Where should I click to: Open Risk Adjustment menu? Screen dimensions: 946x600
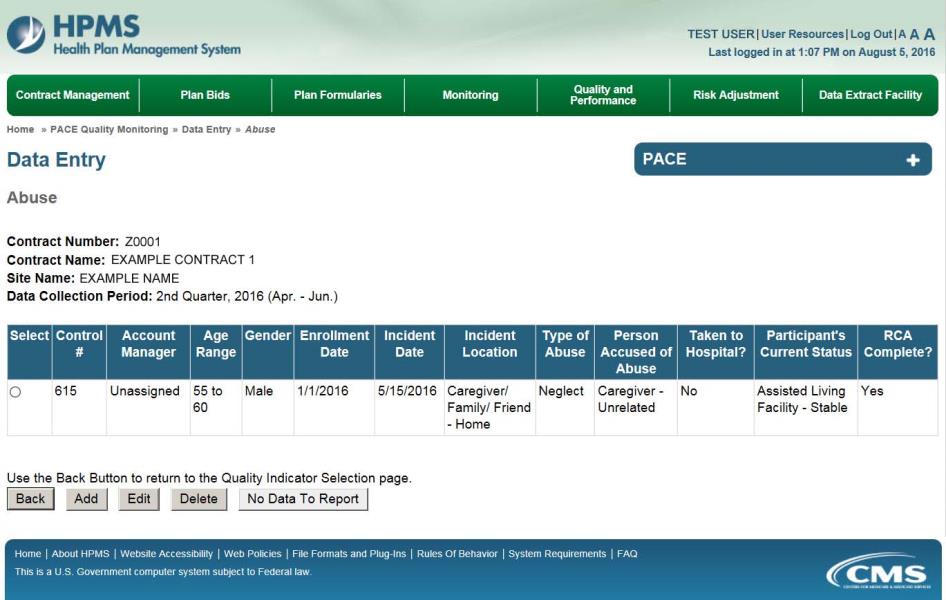pos(736,95)
